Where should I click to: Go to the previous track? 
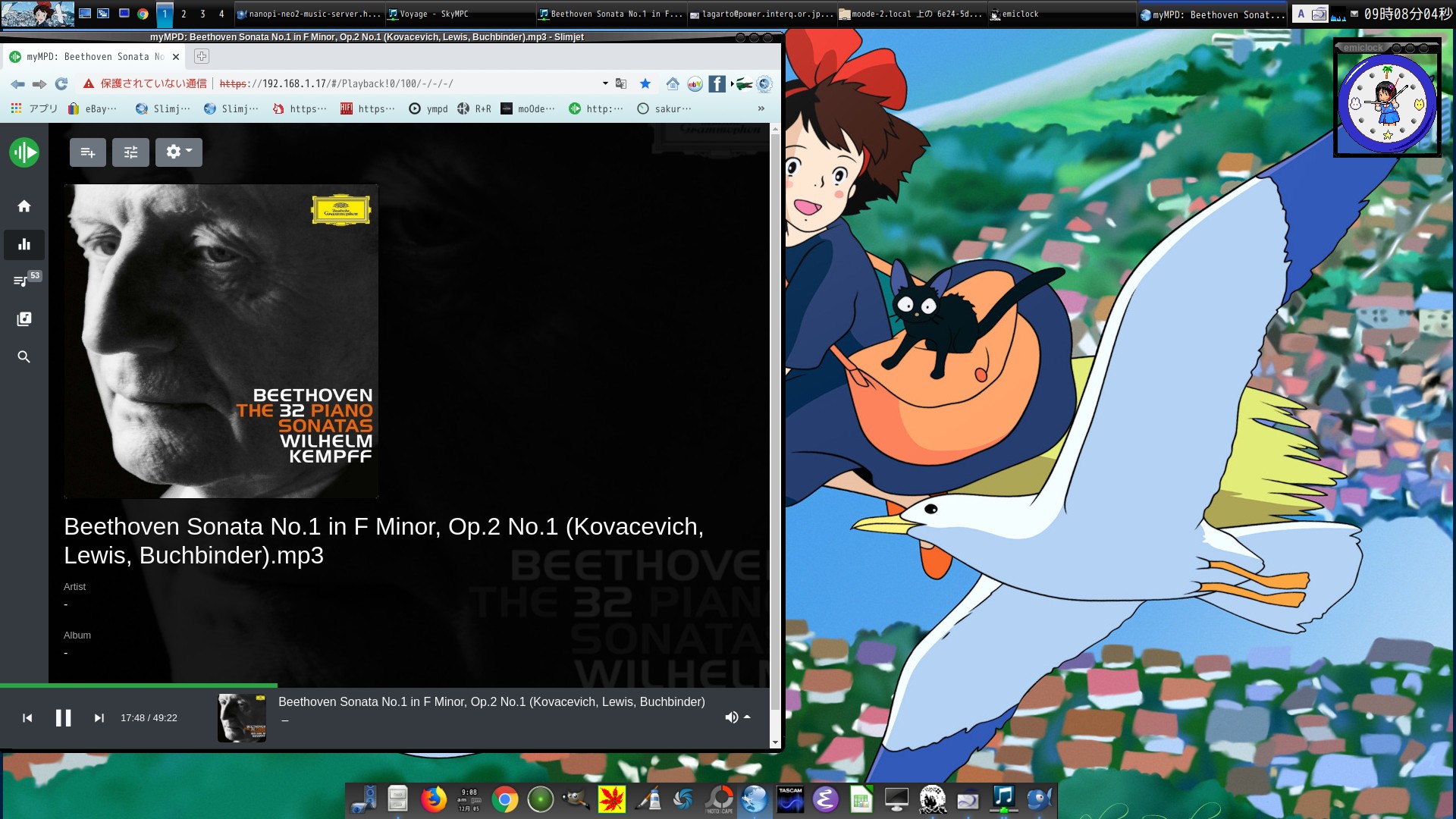pyautogui.click(x=27, y=718)
